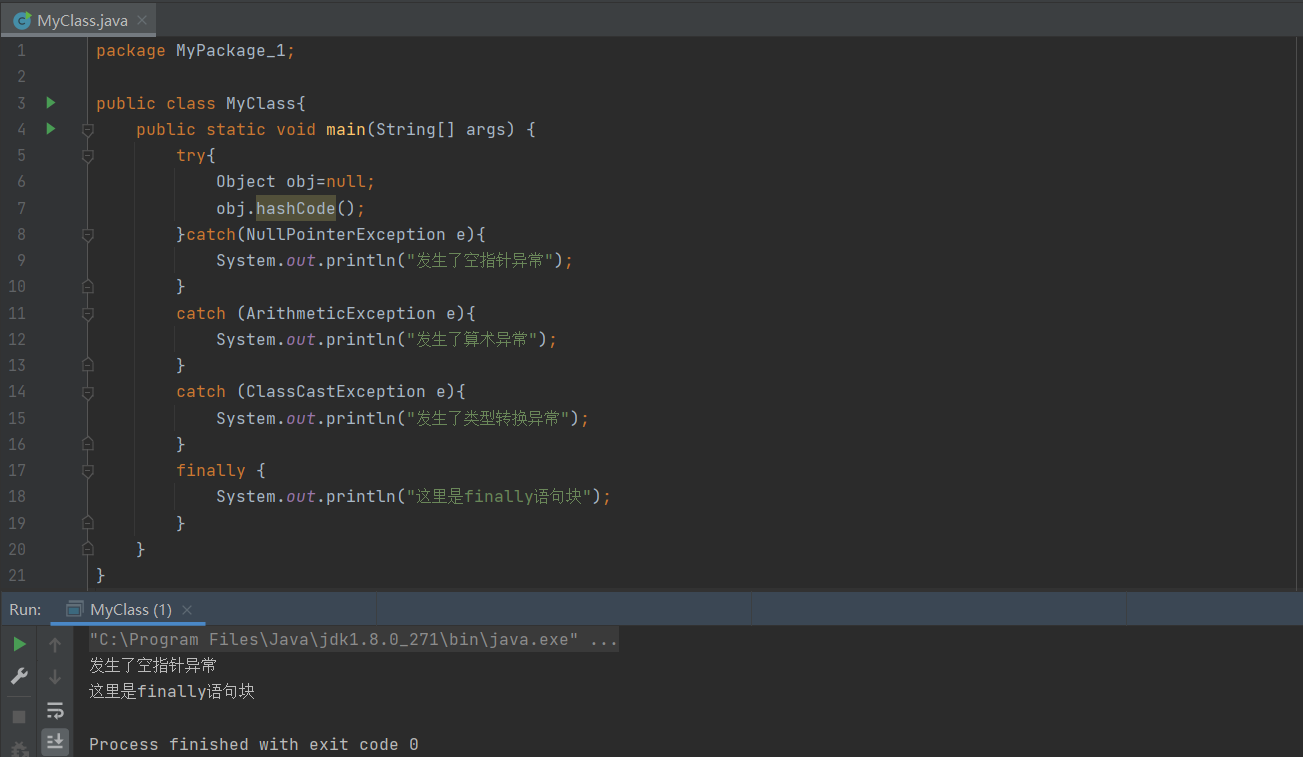Collapse the try block fold marker
This screenshot has height=757, width=1303.
point(88,156)
